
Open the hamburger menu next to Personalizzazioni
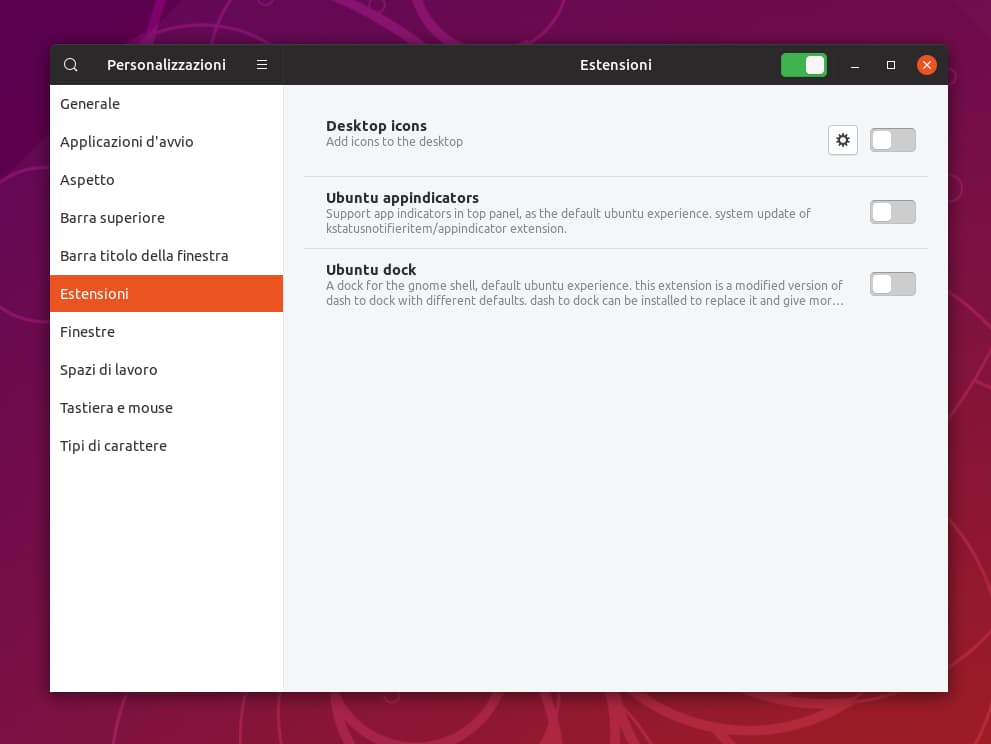pyautogui.click(x=262, y=65)
